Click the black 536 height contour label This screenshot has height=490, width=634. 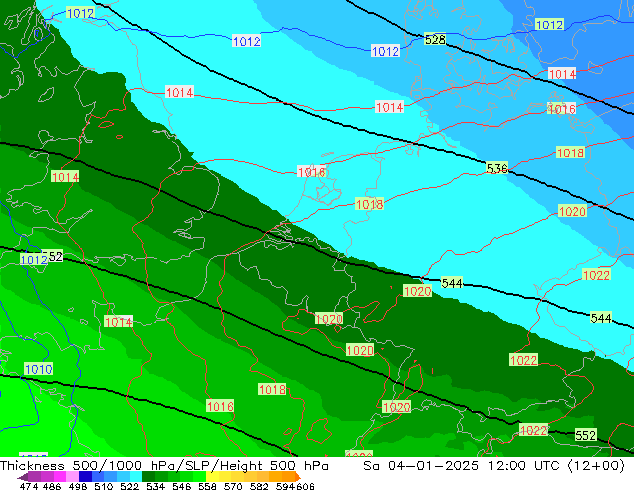click(x=497, y=168)
